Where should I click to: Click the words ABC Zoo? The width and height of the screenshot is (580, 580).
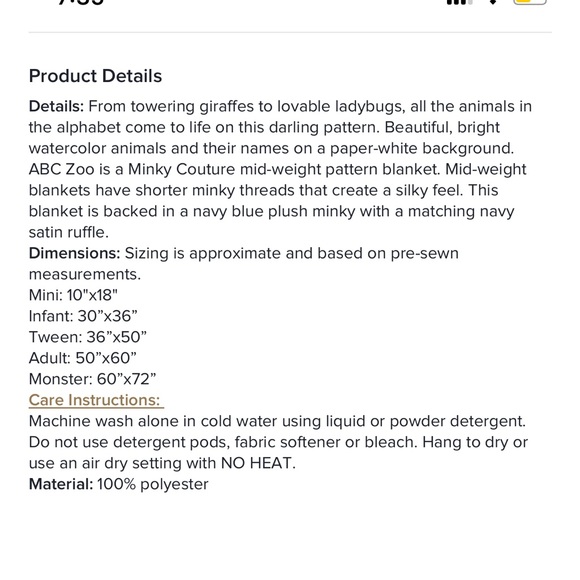point(62,169)
